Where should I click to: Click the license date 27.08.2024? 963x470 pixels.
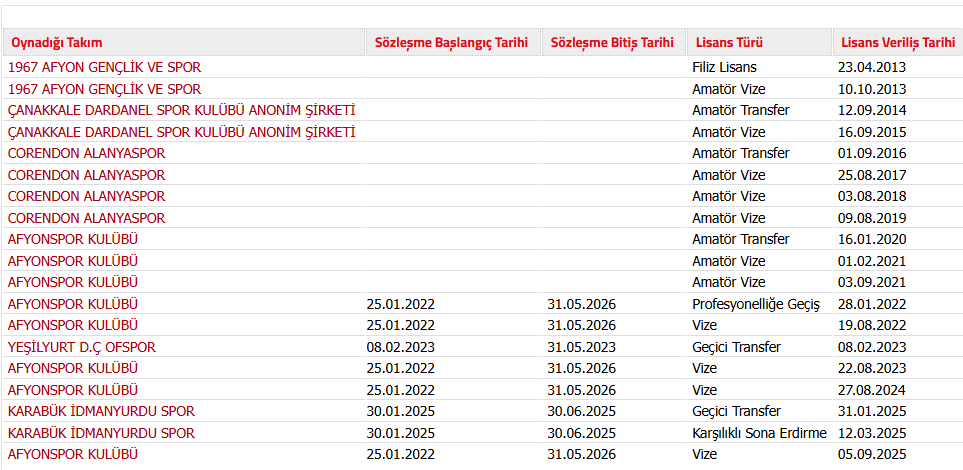click(872, 390)
